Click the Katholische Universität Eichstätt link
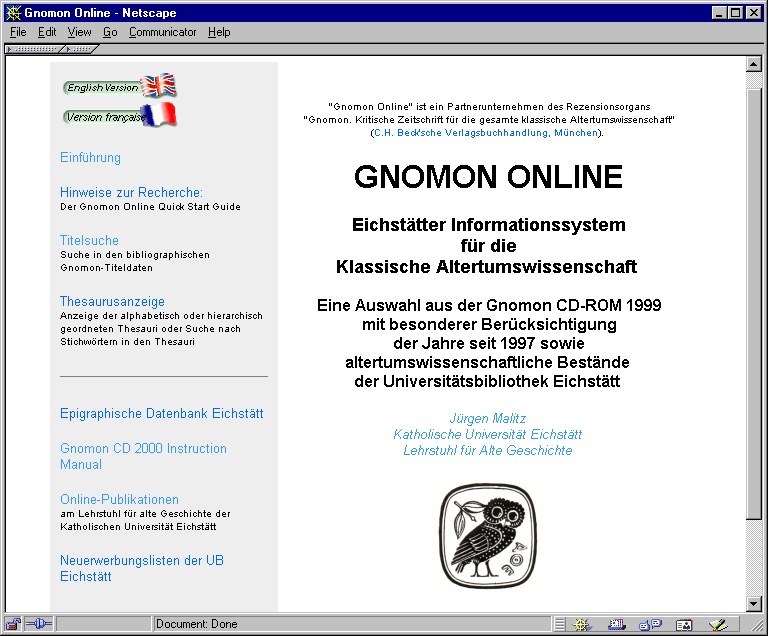This screenshot has height=636, width=768. pos(488,434)
